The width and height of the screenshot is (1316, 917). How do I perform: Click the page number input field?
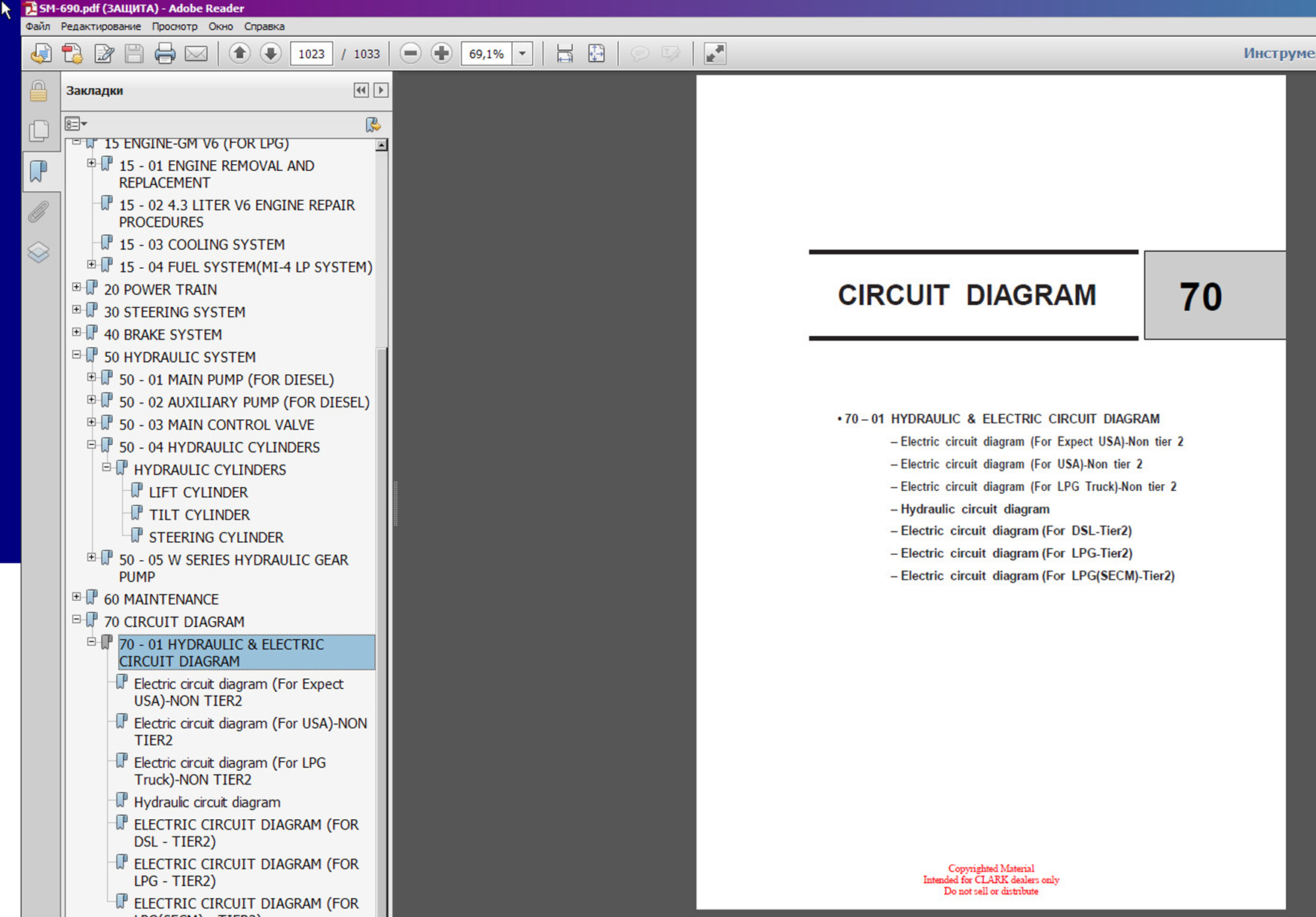point(311,53)
